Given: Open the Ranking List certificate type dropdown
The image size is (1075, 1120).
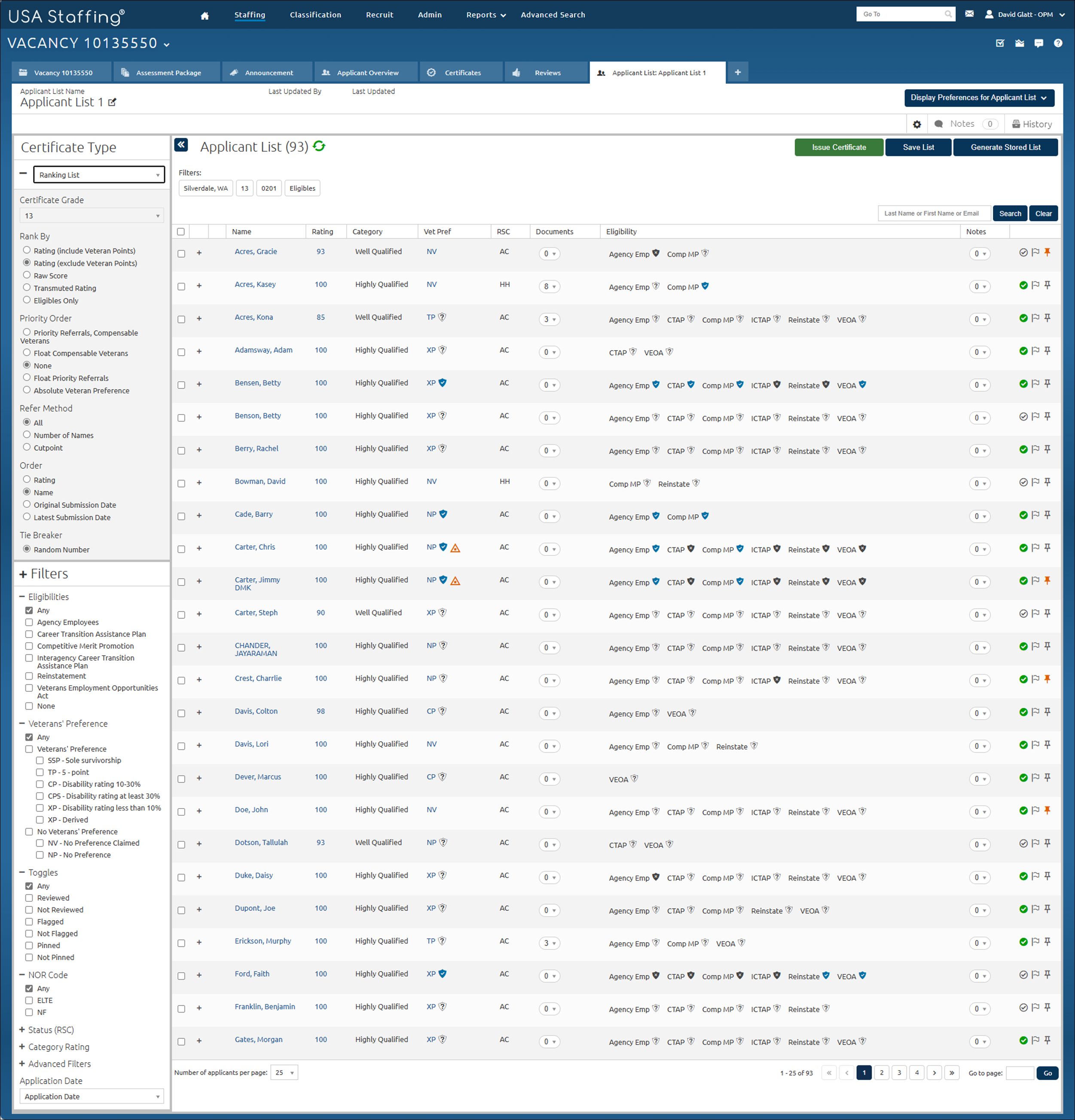Looking at the screenshot, I should coord(99,175).
